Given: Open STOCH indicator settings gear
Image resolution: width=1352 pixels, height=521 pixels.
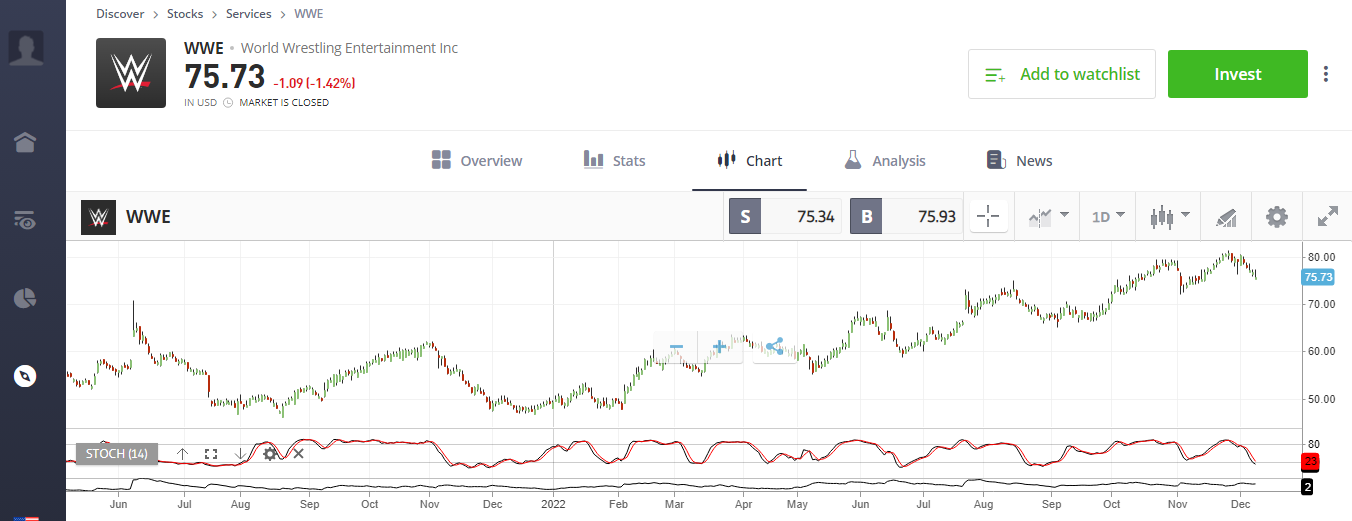Looking at the screenshot, I should pos(269,454).
